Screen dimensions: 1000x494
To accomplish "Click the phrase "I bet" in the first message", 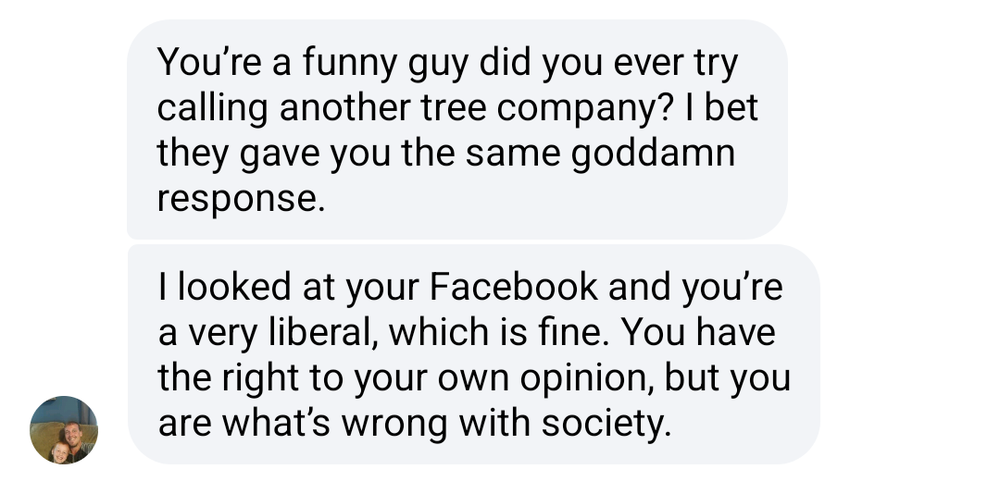I will coord(716,108).
